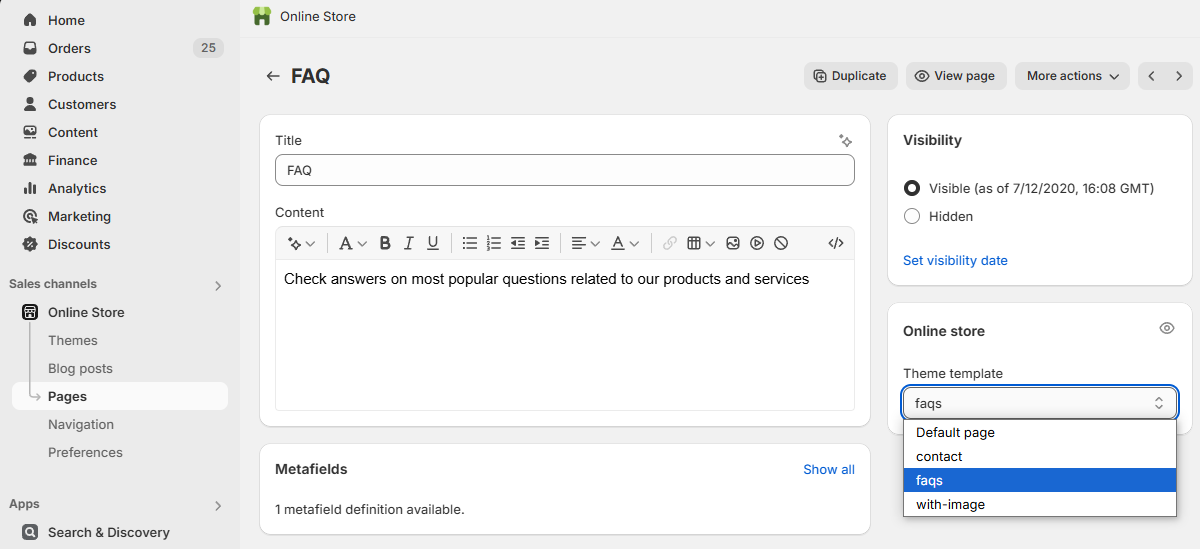Open insert table dropdown
1200x549 pixels.
pos(701,243)
